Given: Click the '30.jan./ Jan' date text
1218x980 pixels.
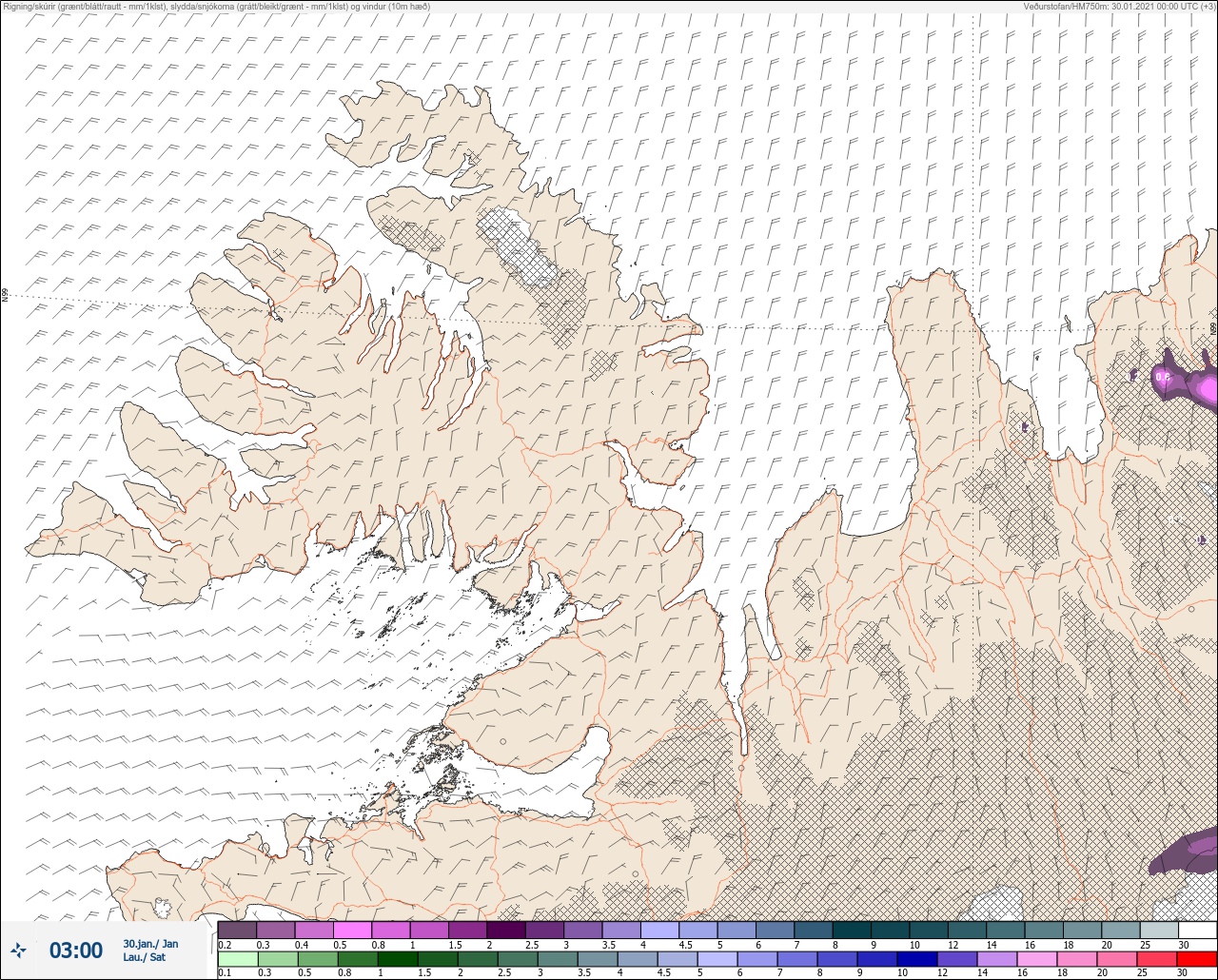Looking at the screenshot, I should (150, 944).
